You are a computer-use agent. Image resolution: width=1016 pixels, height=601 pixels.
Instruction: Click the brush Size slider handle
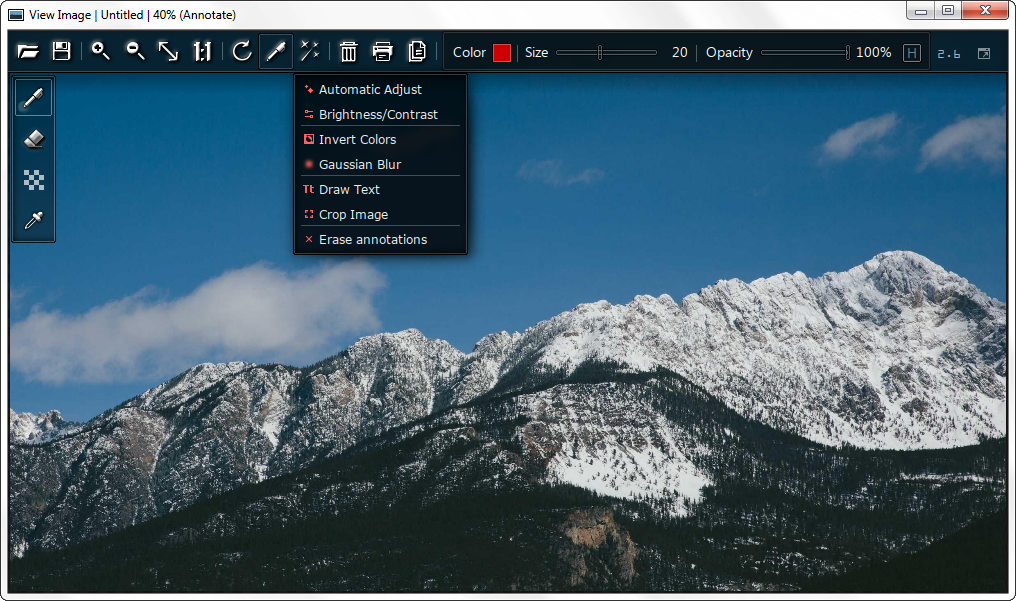(x=600, y=53)
